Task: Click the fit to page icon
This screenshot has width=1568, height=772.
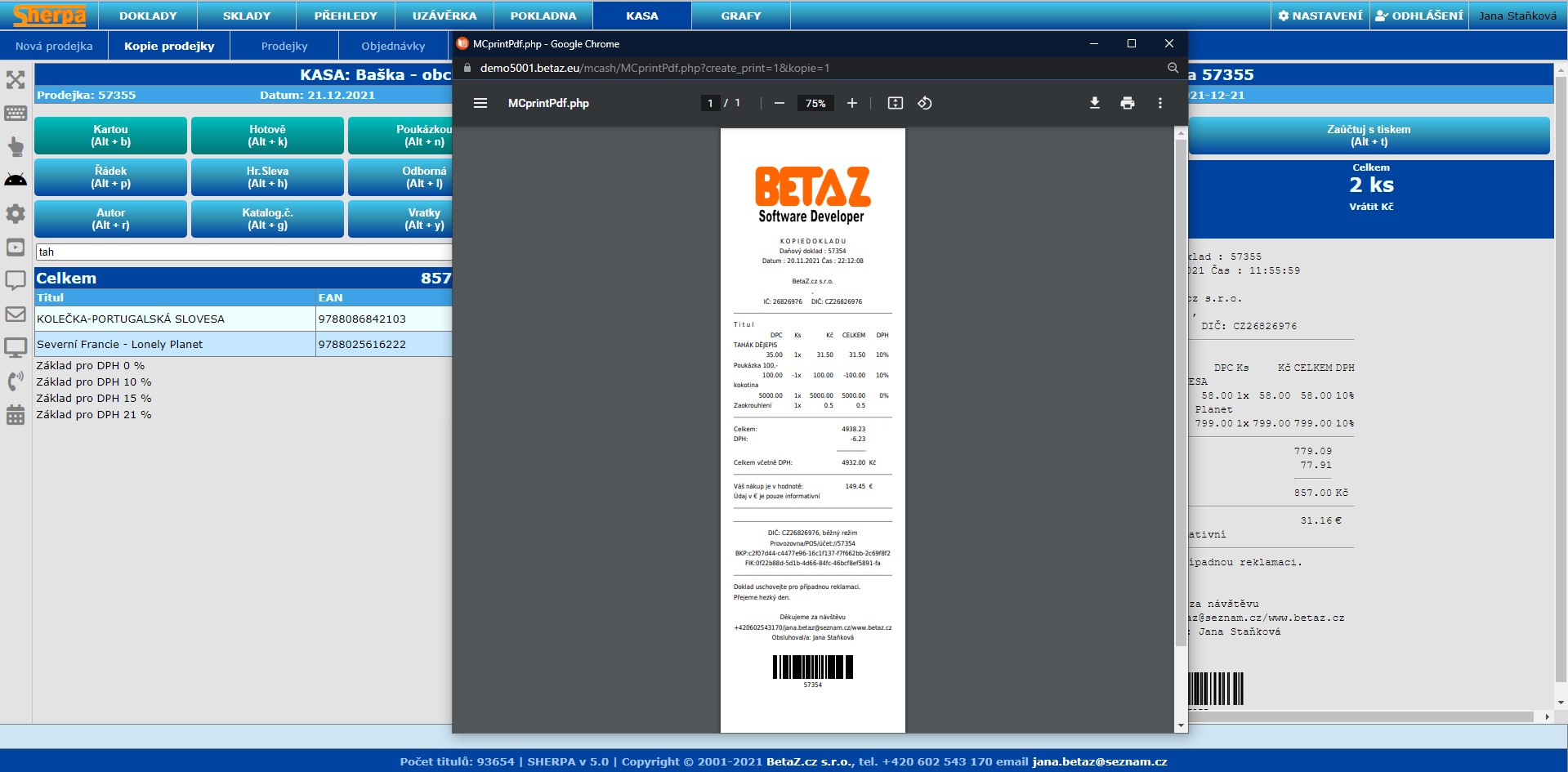Action: coord(895,103)
